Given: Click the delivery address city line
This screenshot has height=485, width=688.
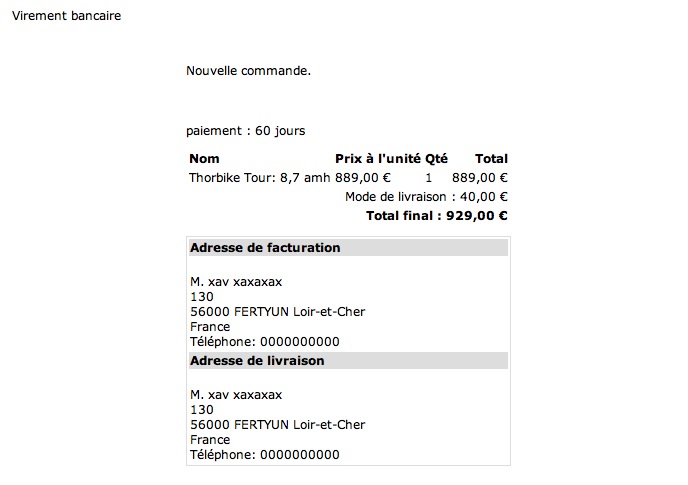Looking at the screenshot, I should click(x=277, y=425).
